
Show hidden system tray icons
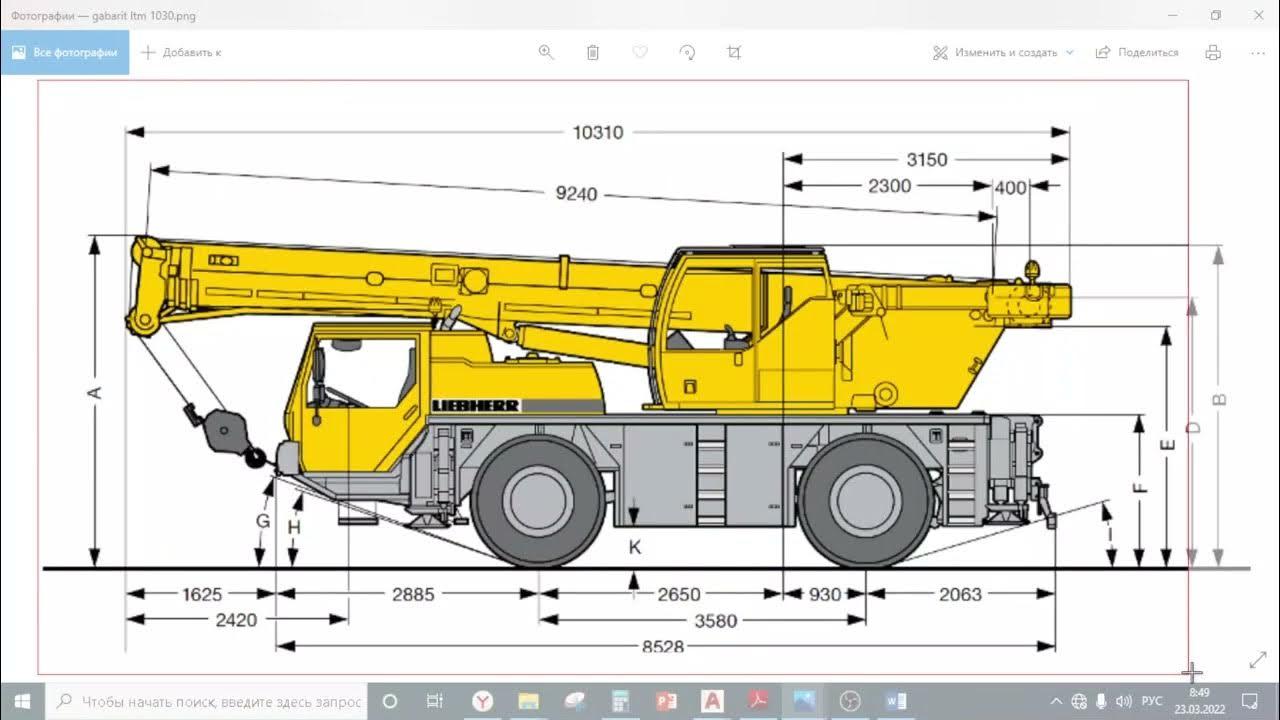[1056, 701]
